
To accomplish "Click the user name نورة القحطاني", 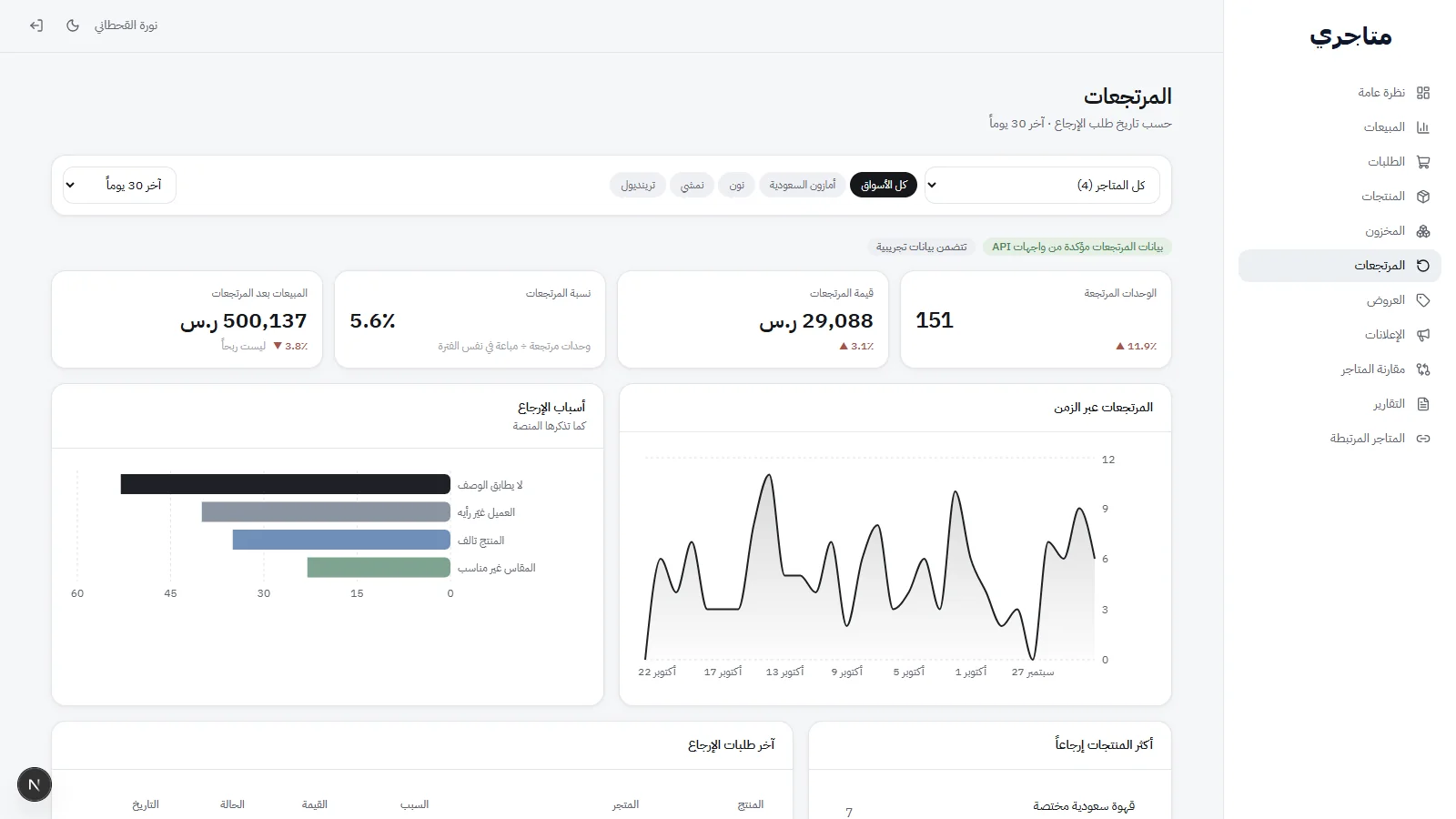I will [x=126, y=25].
